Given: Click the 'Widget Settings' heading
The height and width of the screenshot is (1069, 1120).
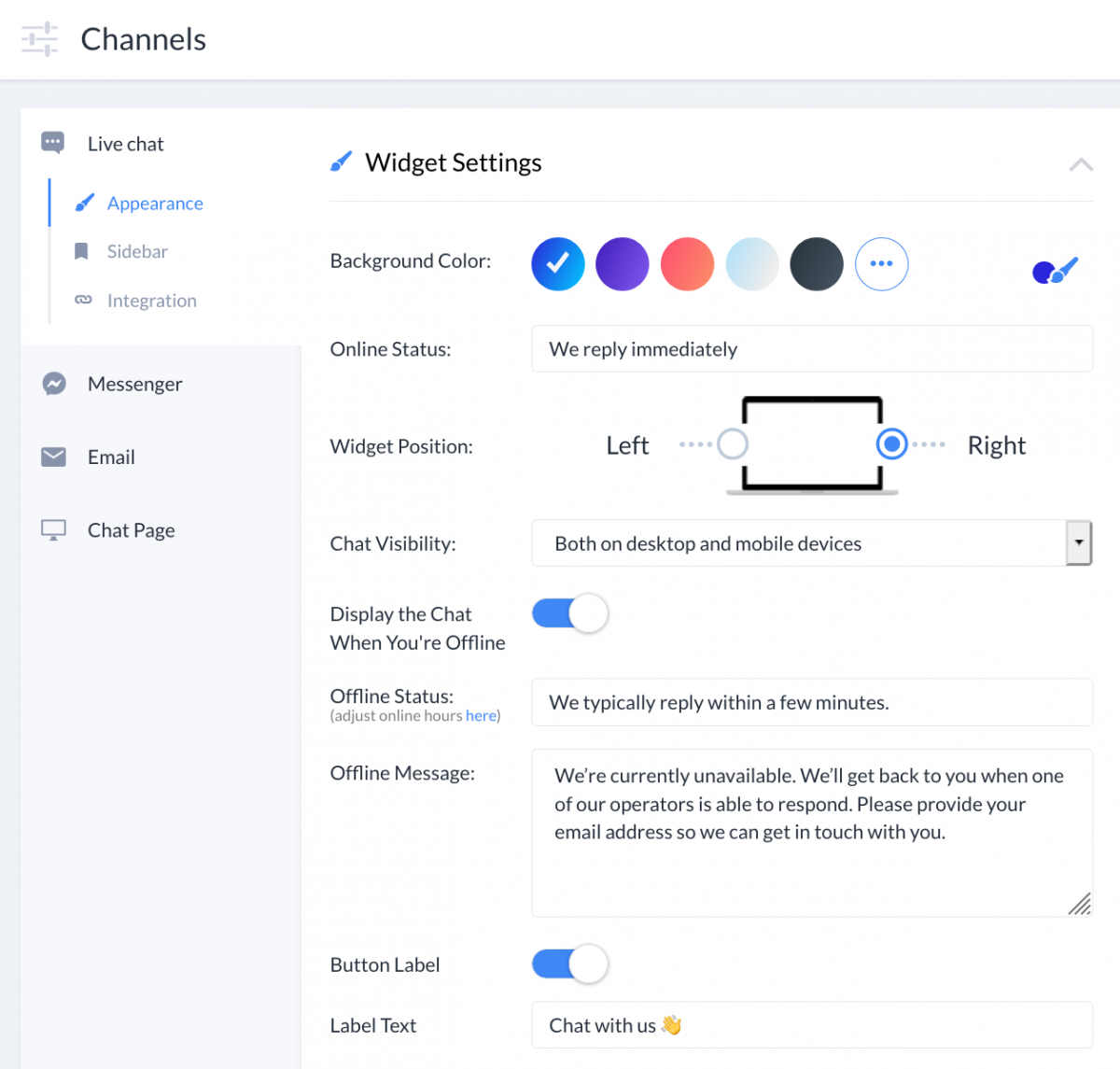Looking at the screenshot, I should pyautogui.click(x=454, y=162).
